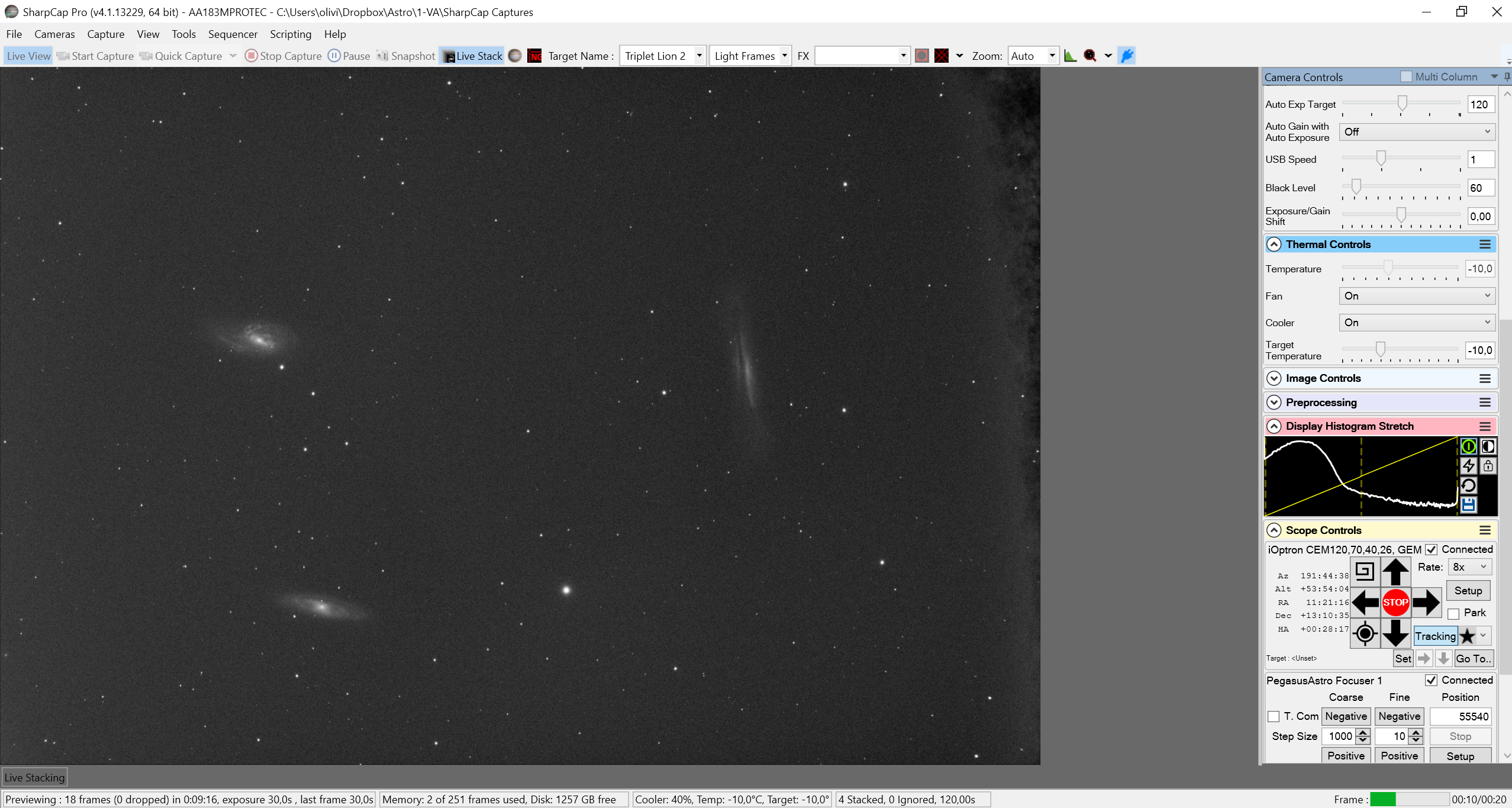This screenshot has height=808, width=1512.
Task: Click the auto stretch lightning bolt icon
Action: coord(1468,466)
